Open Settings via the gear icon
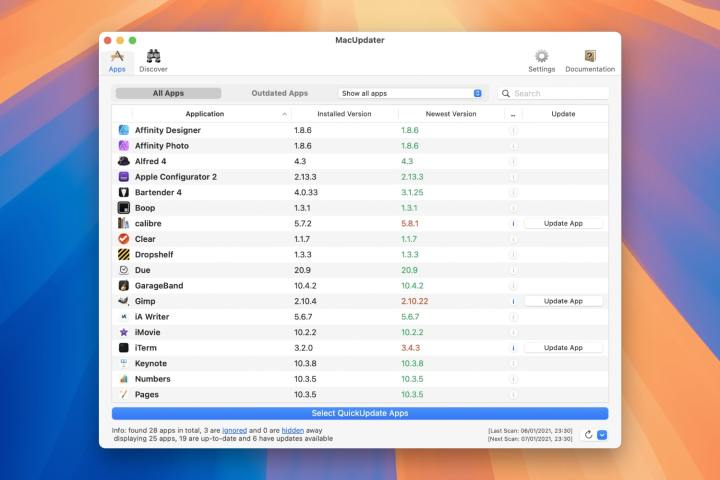The height and width of the screenshot is (480, 720). [x=541, y=60]
